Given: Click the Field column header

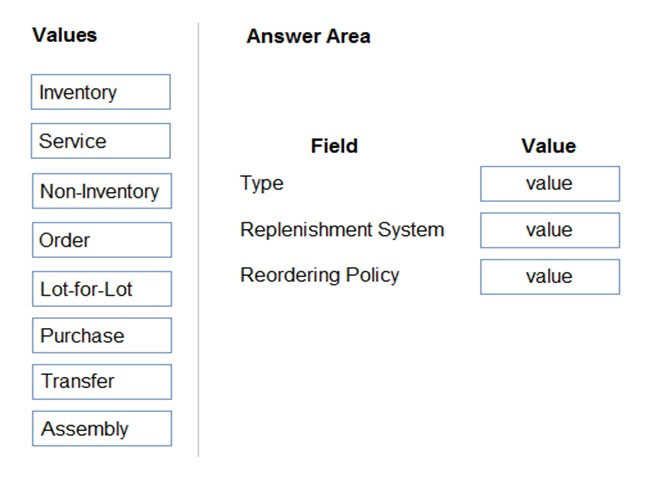Looking at the screenshot, I should [334, 146].
